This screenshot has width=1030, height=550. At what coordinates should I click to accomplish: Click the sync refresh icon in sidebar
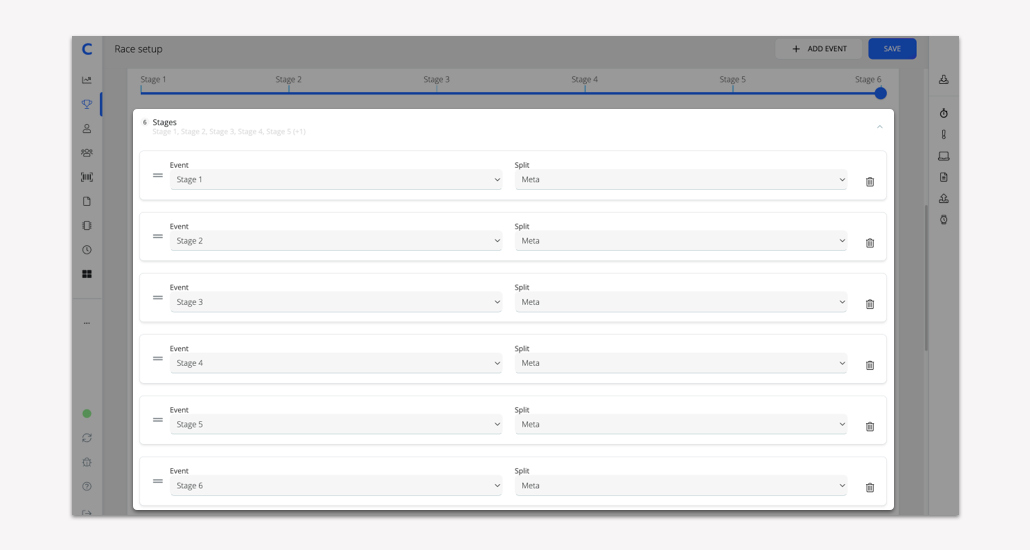pyautogui.click(x=87, y=438)
